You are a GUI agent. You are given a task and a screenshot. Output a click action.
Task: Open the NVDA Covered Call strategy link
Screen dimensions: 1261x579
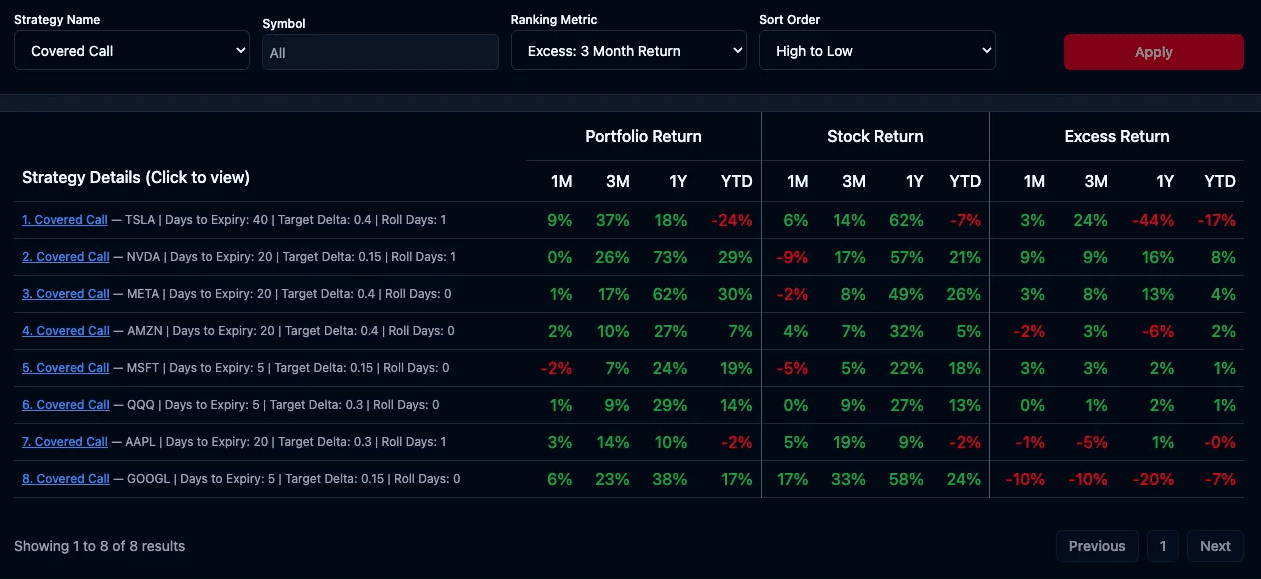(66, 257)
